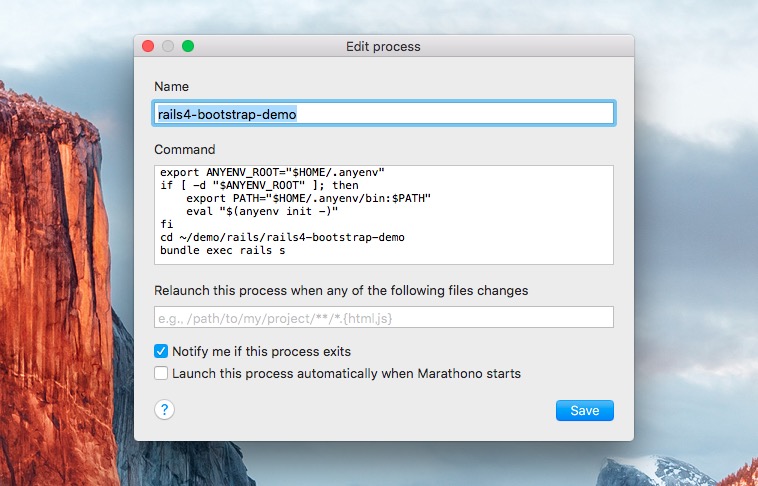Click the green zoom window button
The image size is (758, 486).
tap(188, 46)
